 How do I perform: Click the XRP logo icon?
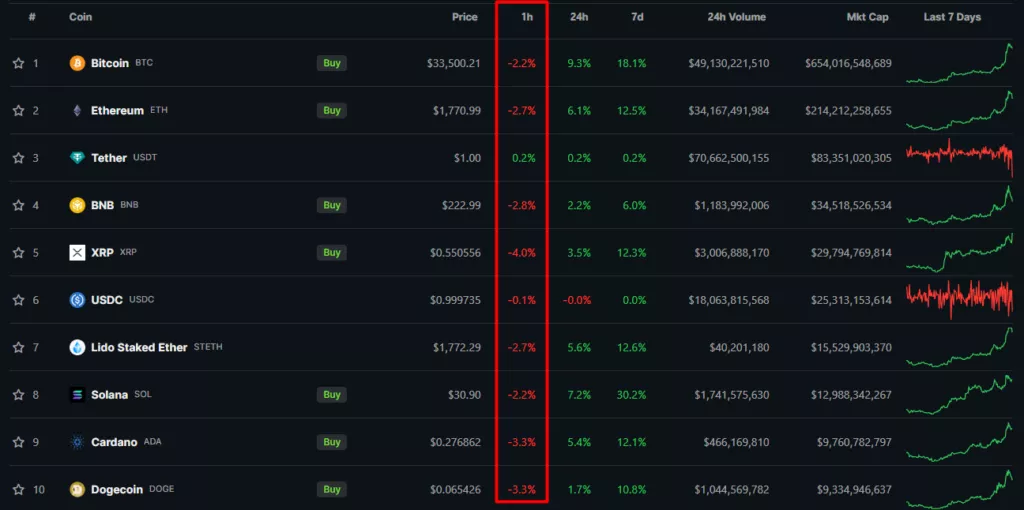(77, 253)
